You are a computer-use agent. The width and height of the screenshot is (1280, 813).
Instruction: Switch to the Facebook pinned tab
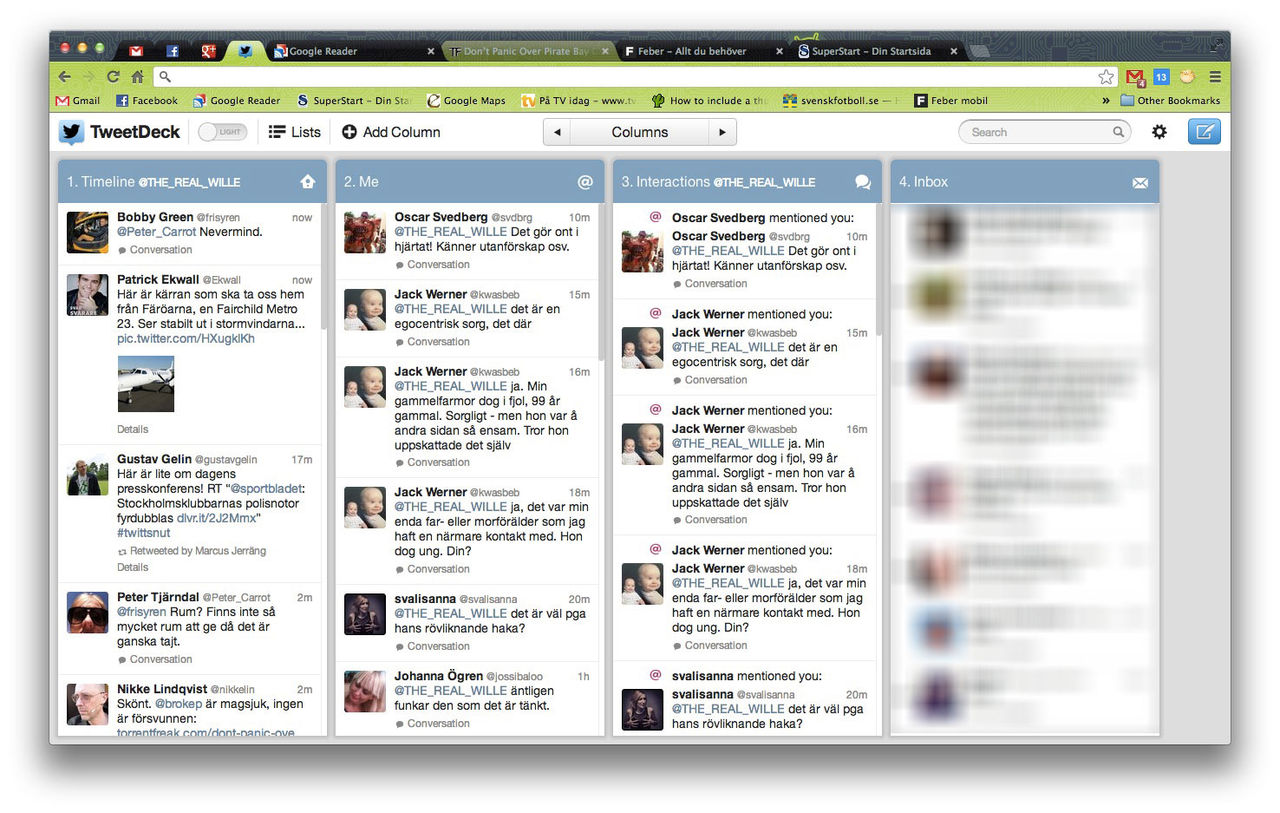(172, 51)
